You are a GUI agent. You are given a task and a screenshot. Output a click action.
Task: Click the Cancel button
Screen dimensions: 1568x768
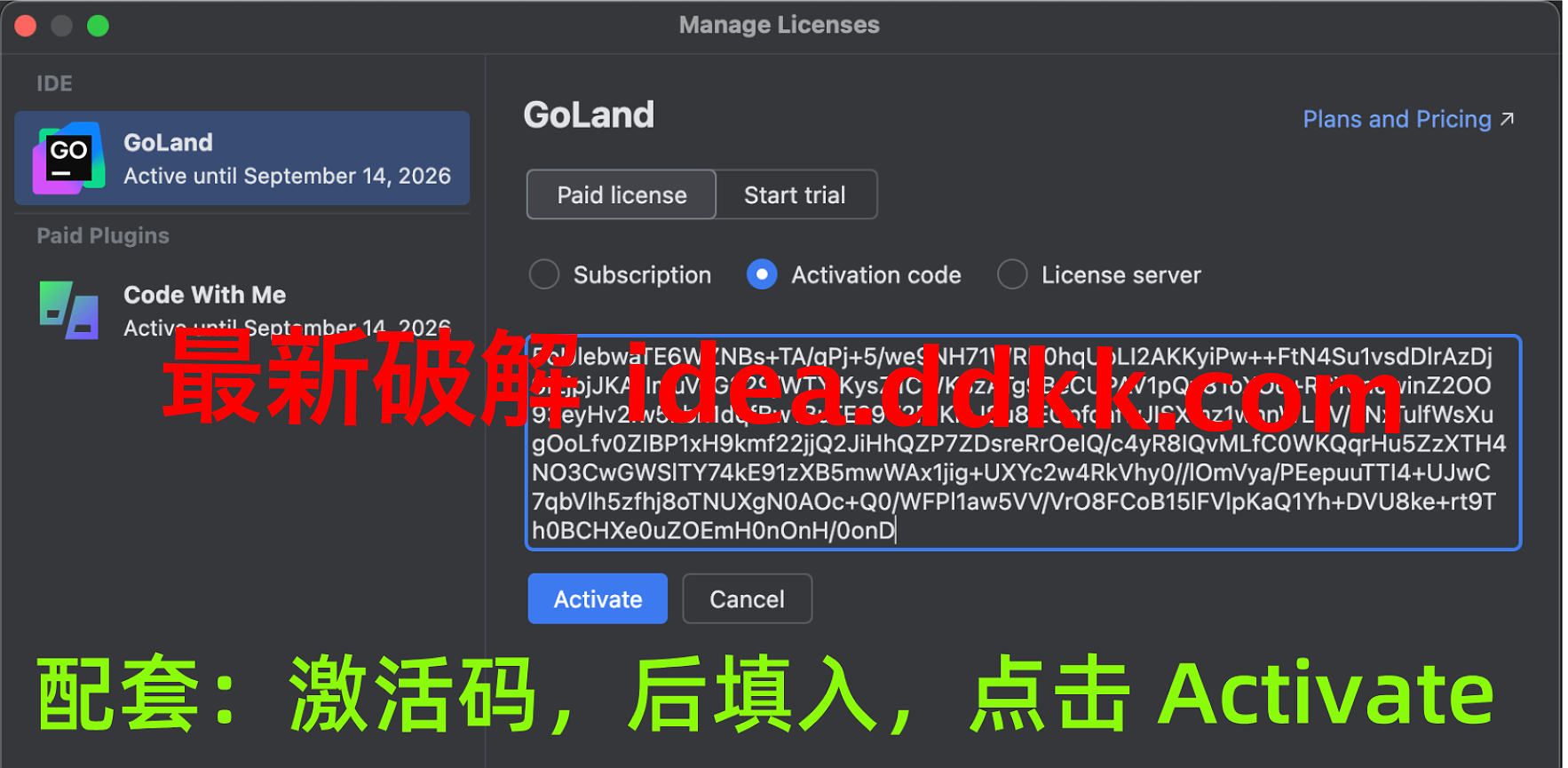(747, 598)
